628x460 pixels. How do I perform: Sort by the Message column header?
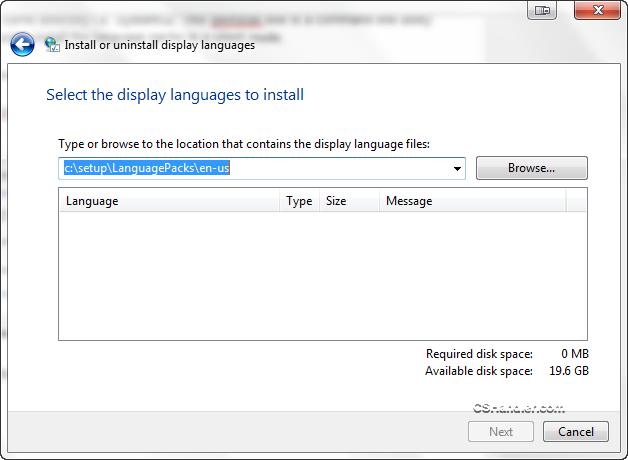pyautogui.click(x=473, y=201)
